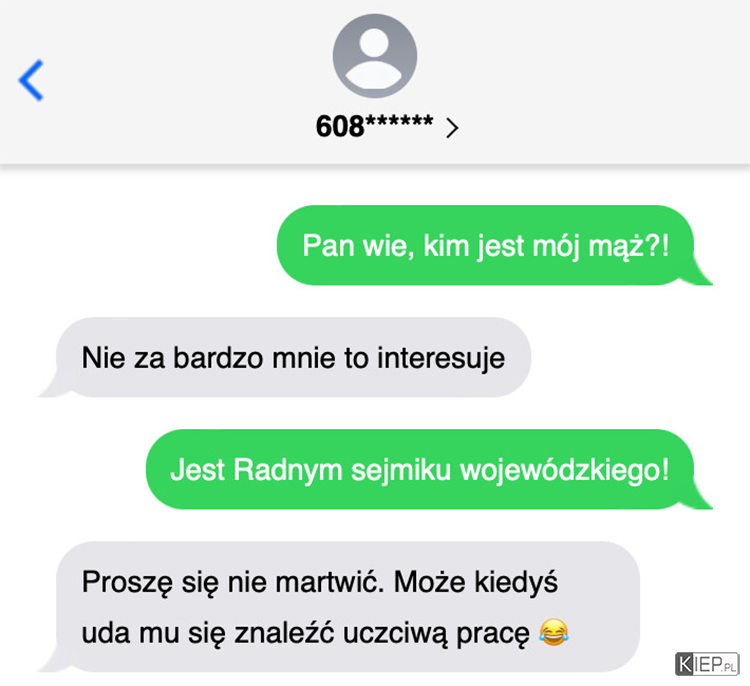Click the word 'bardzo' in gray message
This screenshot has height=686, width=750.
[x=218, y=357]
